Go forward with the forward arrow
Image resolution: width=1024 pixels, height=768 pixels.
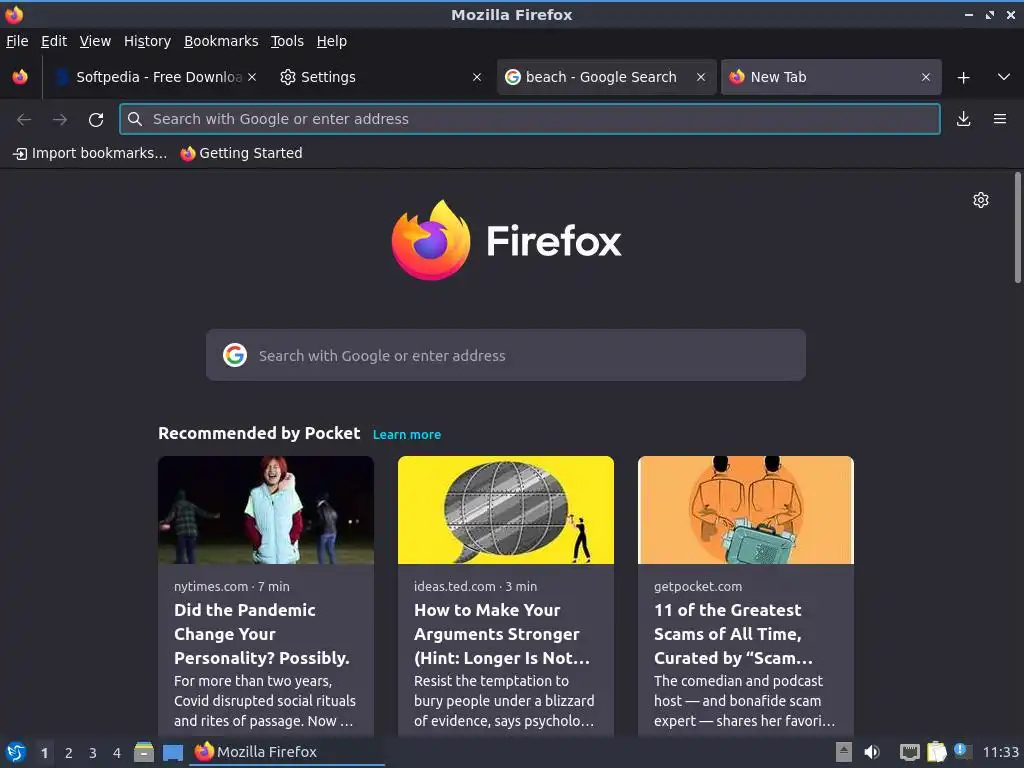click(60, 120)
